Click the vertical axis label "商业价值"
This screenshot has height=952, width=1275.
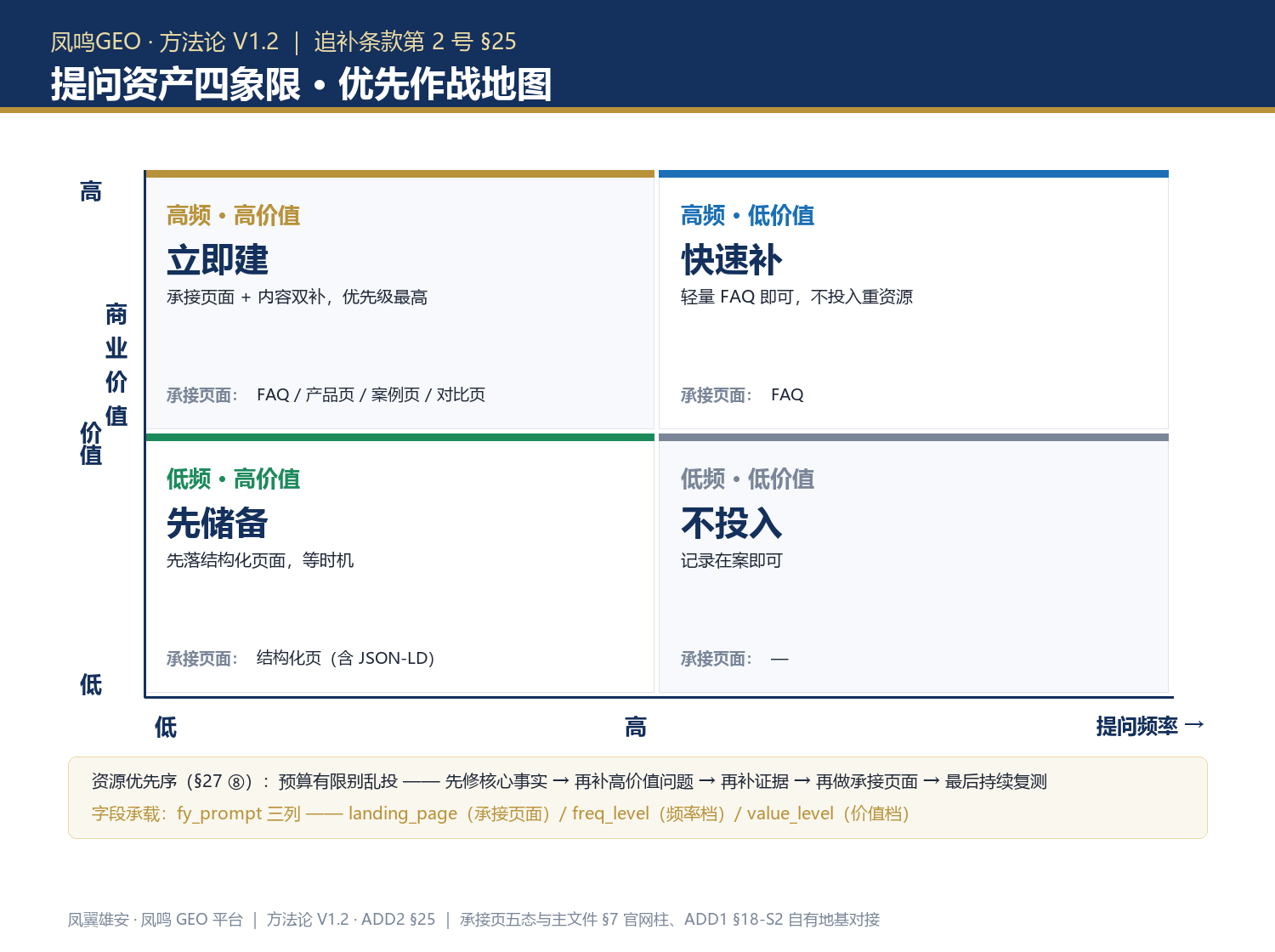point(116,365)
